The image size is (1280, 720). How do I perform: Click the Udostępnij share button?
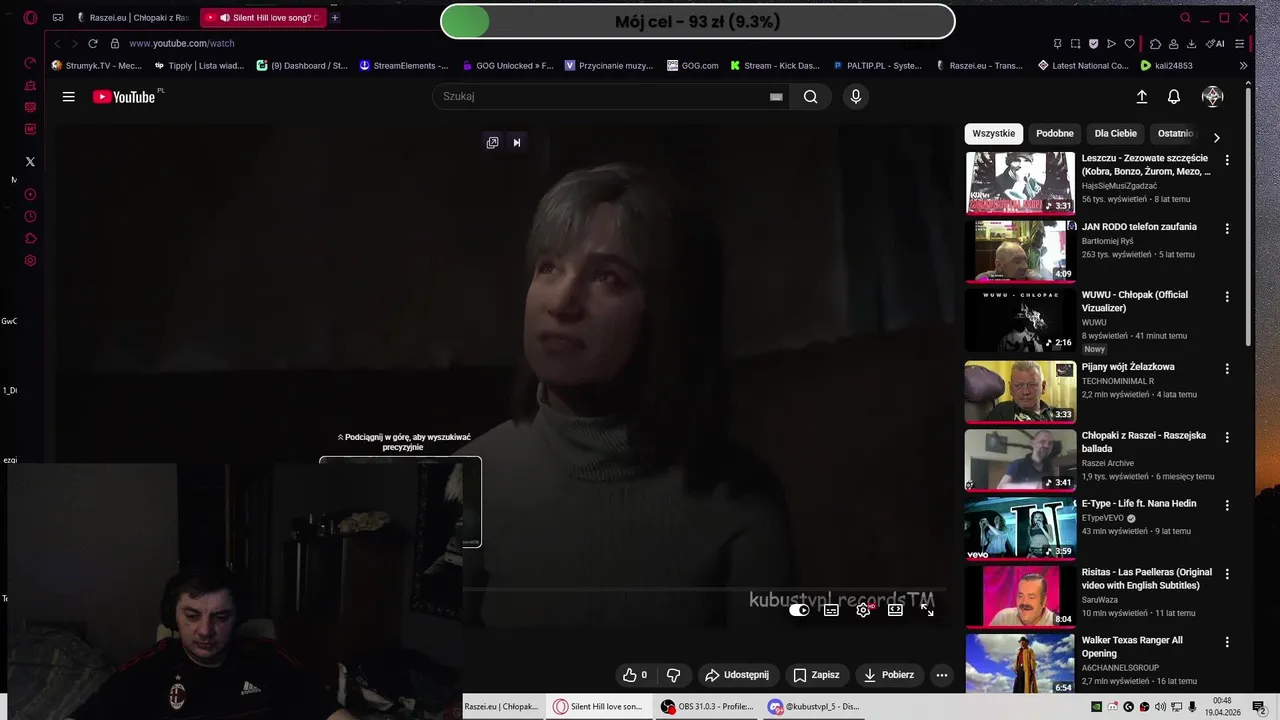click(737, 675)
